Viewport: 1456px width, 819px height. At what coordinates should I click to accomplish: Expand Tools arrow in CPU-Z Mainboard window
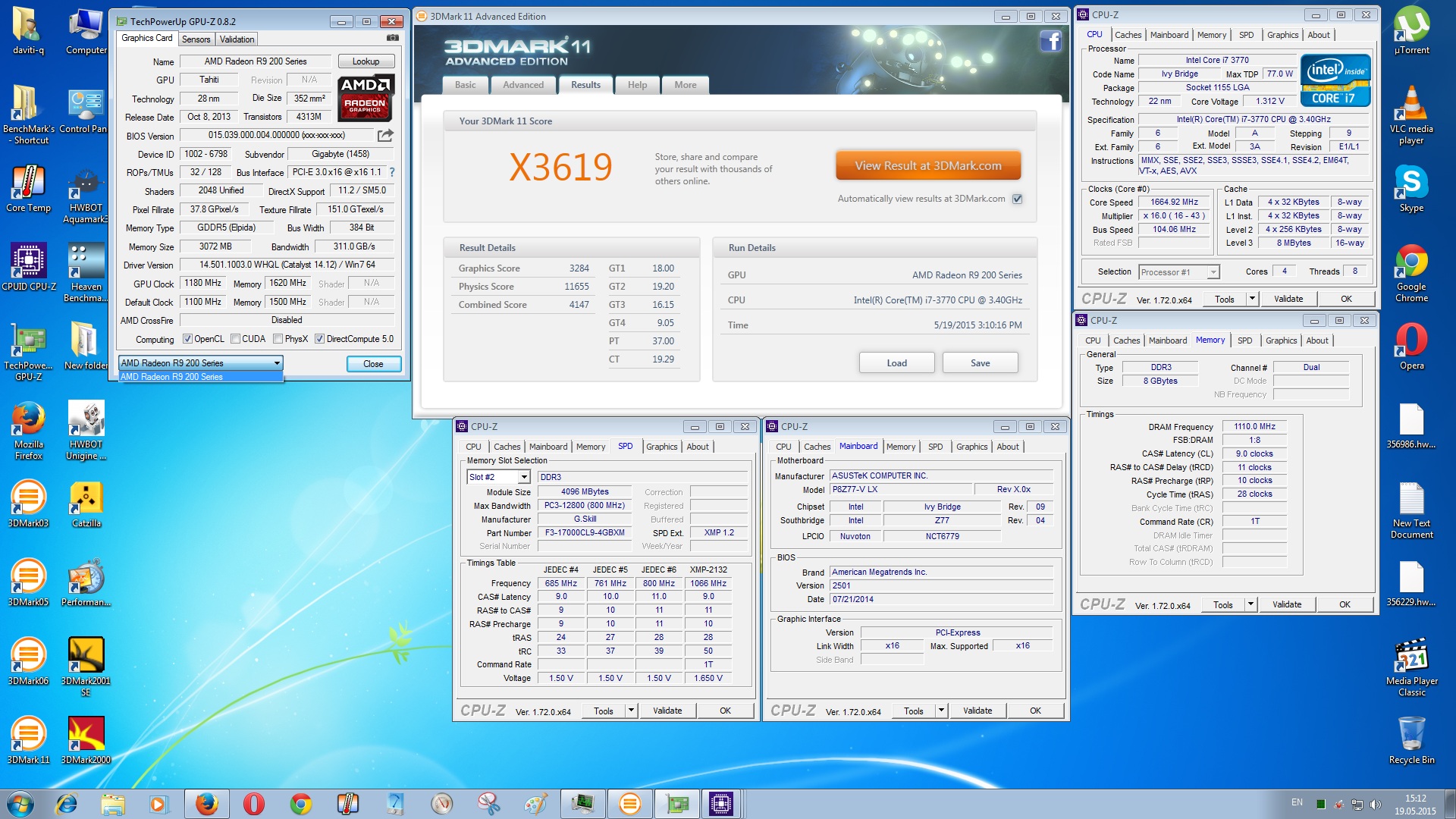pyautogui.click(x=941, y=711)
